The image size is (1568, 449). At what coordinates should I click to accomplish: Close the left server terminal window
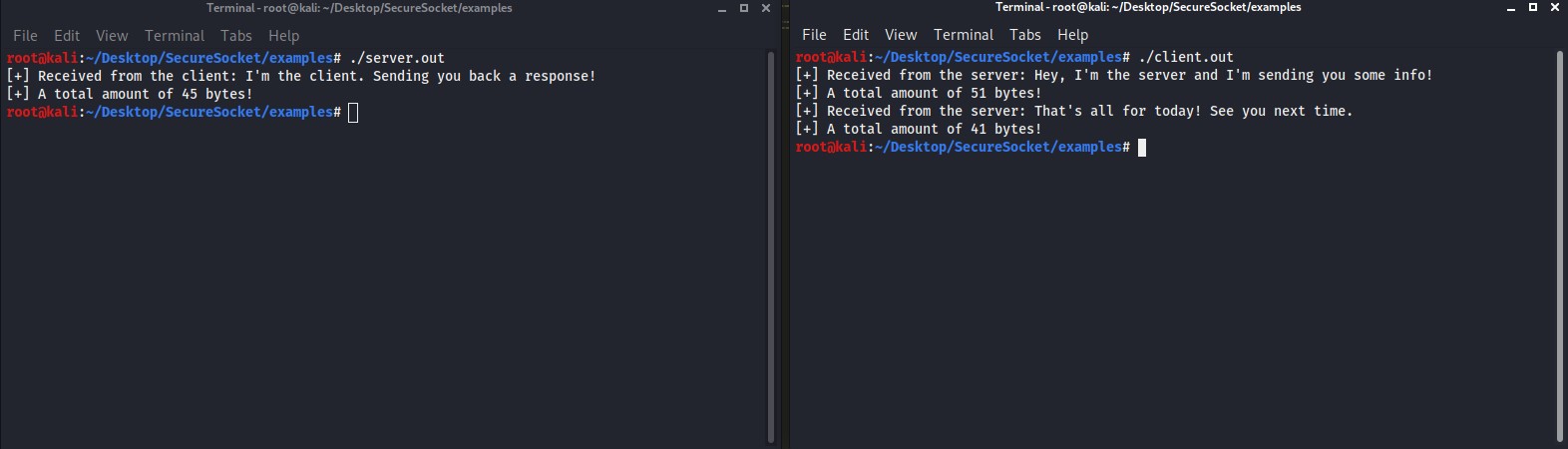[x=766, y=8]
